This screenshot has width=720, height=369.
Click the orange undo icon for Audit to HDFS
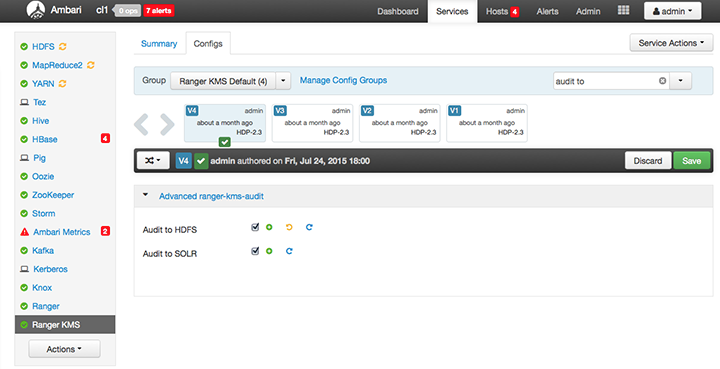click(x=289, y=227)
